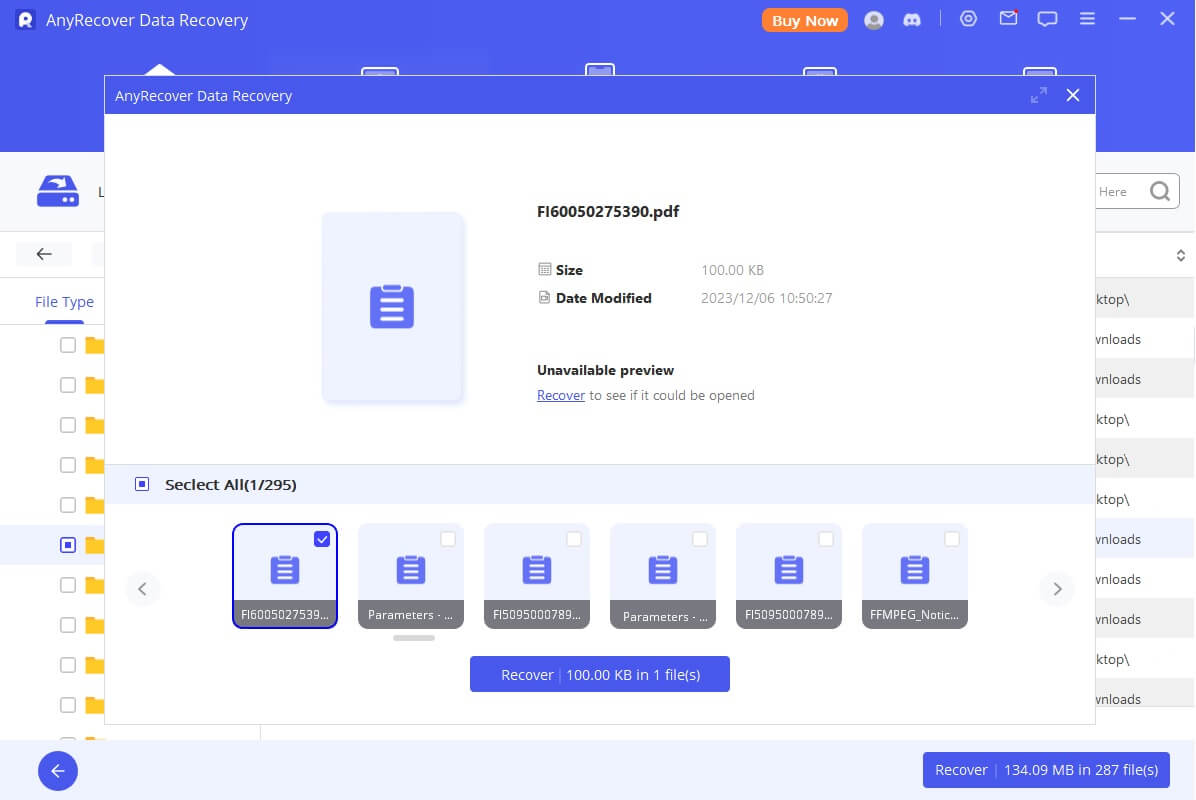The image size is (1196, 800).
Task: Click Recover to open the selected file
Action: 561,395
